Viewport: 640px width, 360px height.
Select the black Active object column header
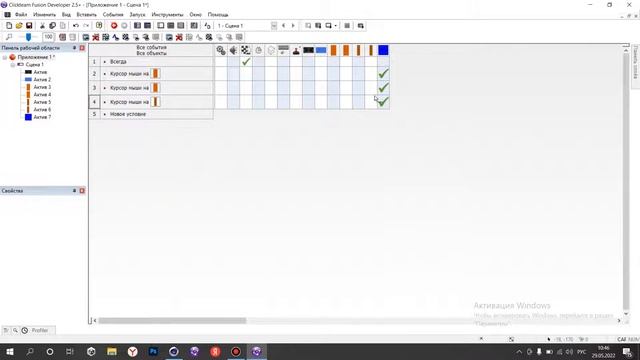pos(309,50)
